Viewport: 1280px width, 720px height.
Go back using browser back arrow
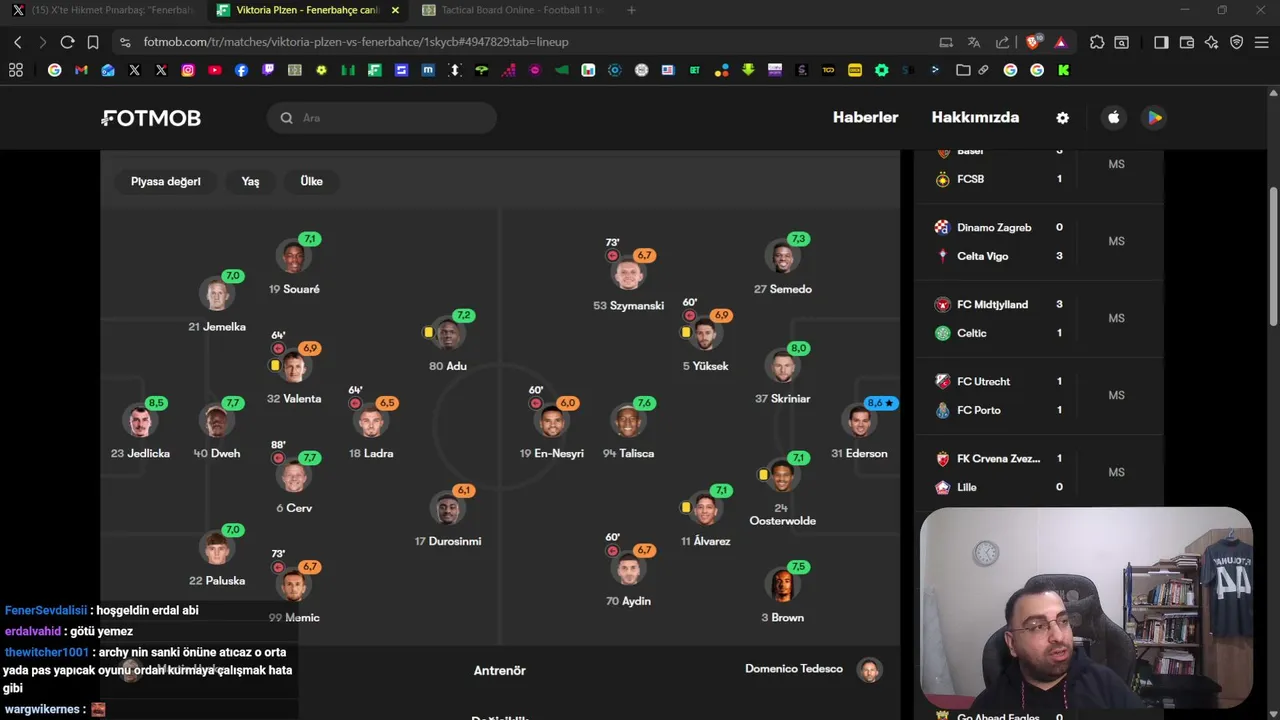[x=17, y=42]
